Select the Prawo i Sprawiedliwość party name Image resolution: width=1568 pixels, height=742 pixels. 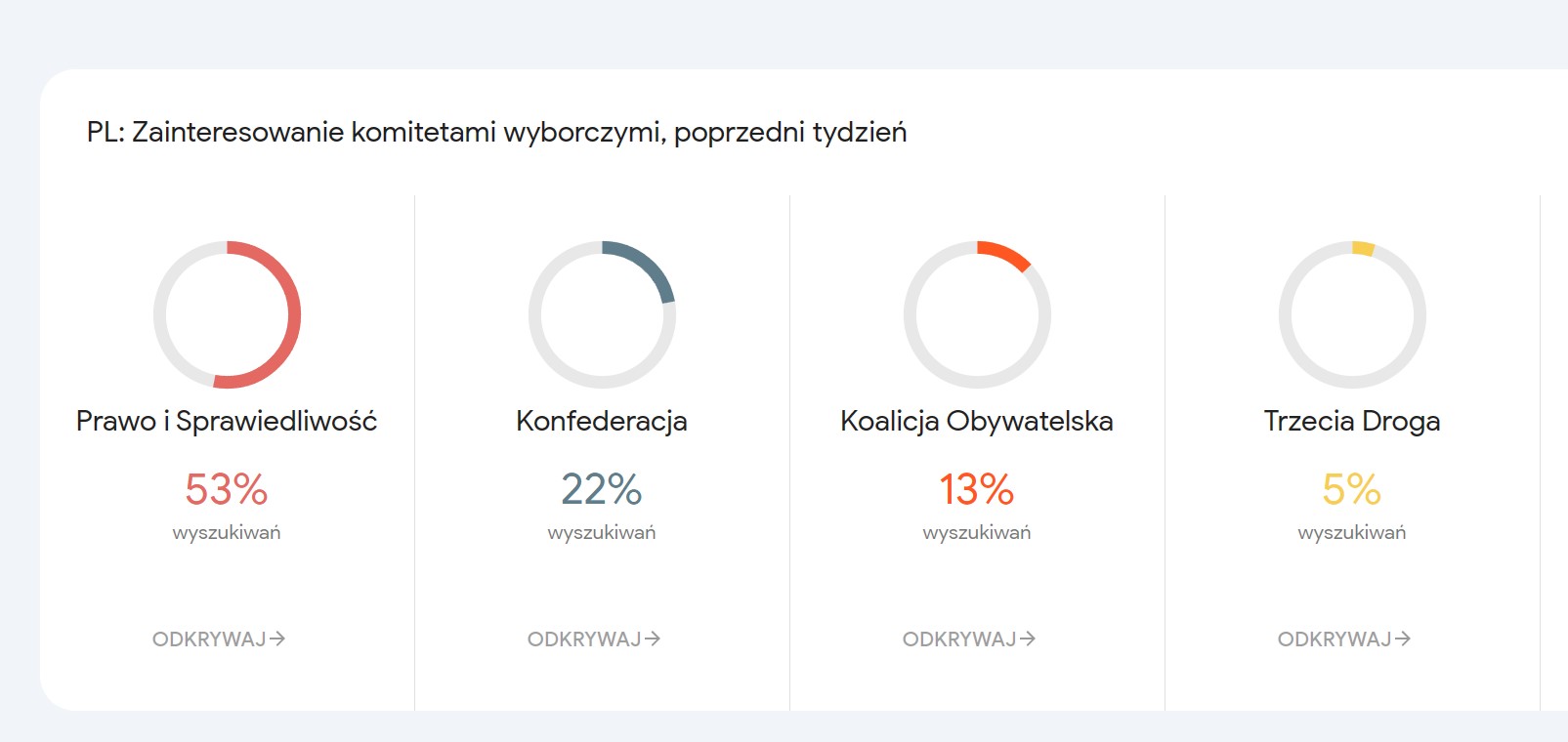tap(227, 421)
